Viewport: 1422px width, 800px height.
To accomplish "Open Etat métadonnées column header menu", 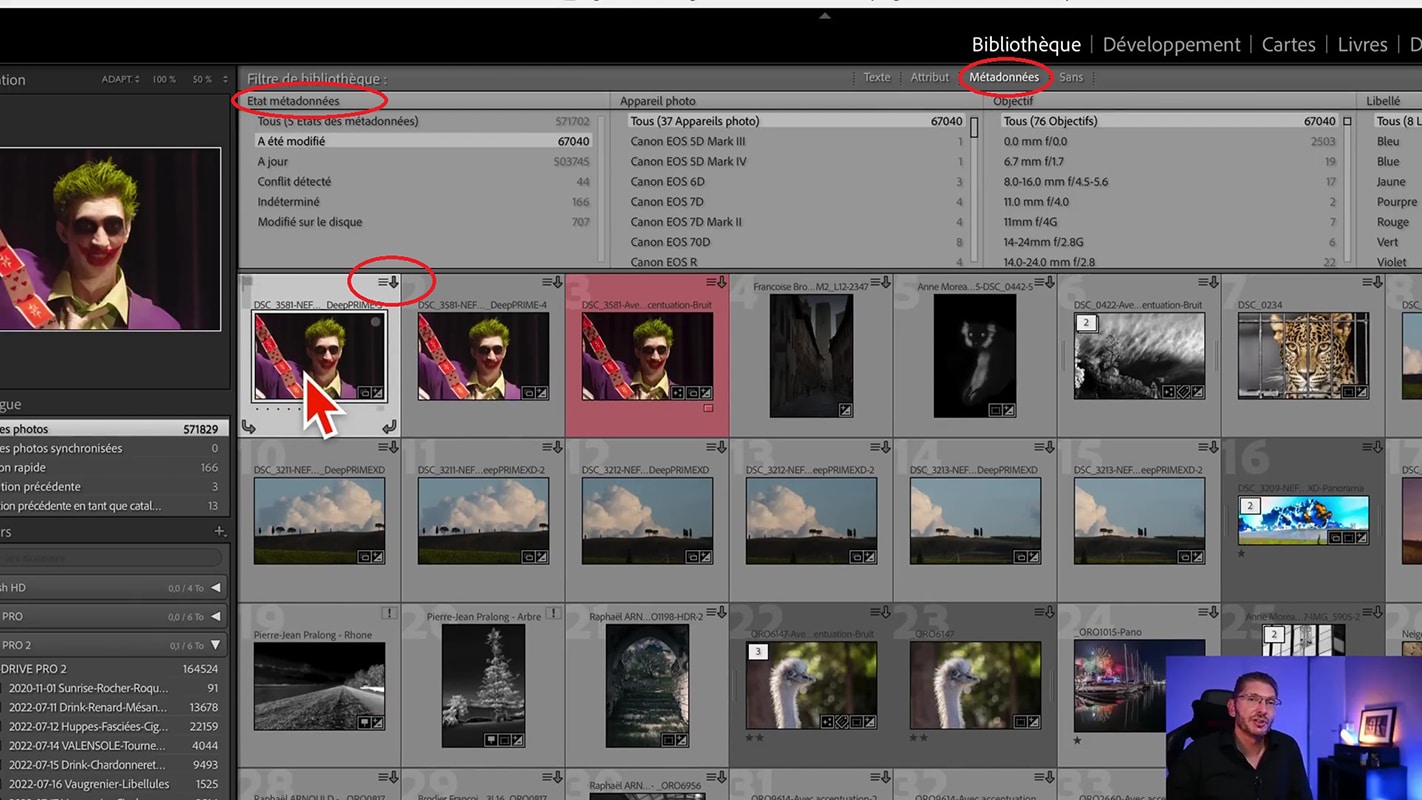I will click(x=293, y=101).
